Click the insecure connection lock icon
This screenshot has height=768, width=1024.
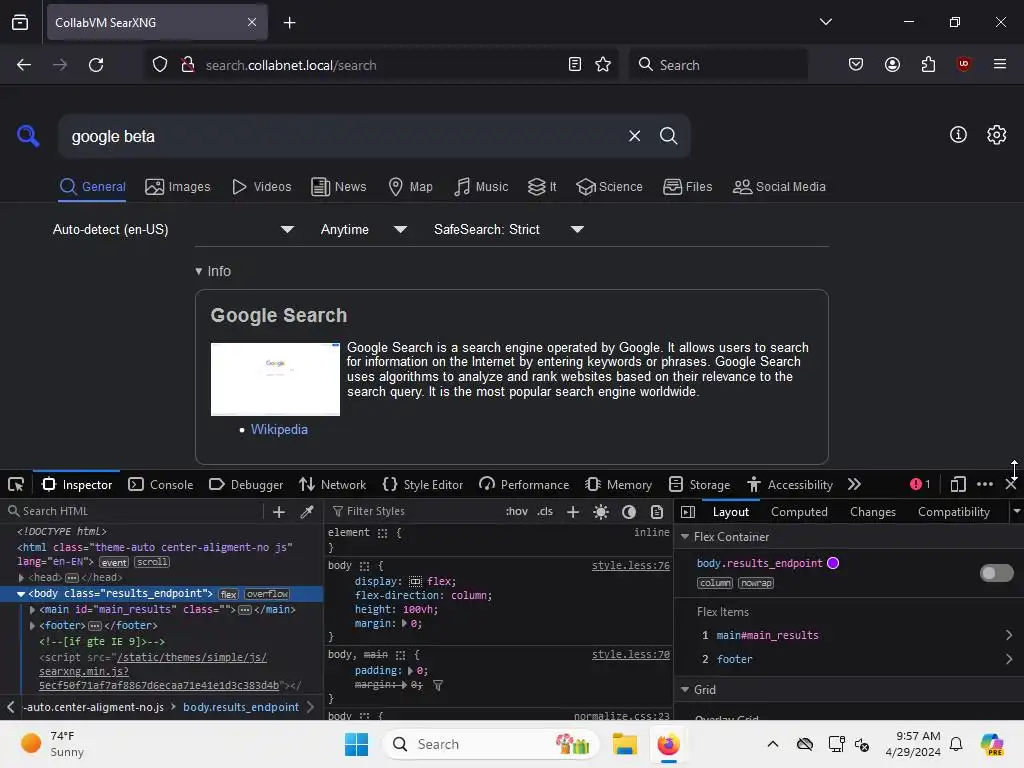pyautogui.click(x=187, y=65)
